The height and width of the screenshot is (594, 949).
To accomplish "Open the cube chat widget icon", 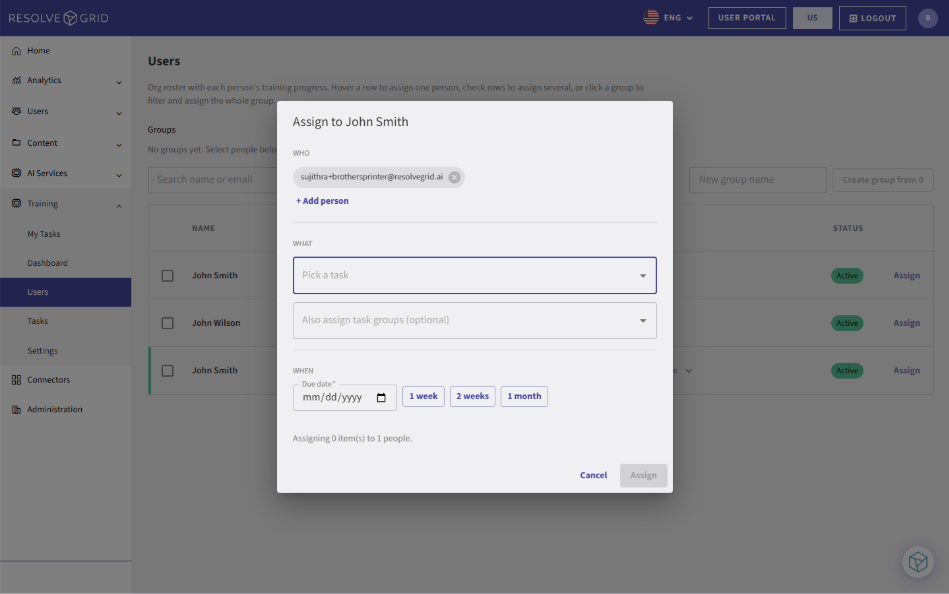I will point(918,562).
